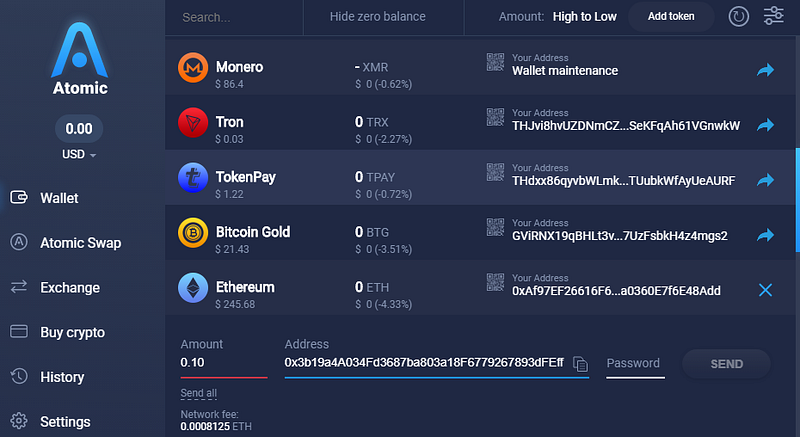The height and width of the screenshot is (437, 800).
Task: Click the send arrow for Tron
Action: (765, 125)
